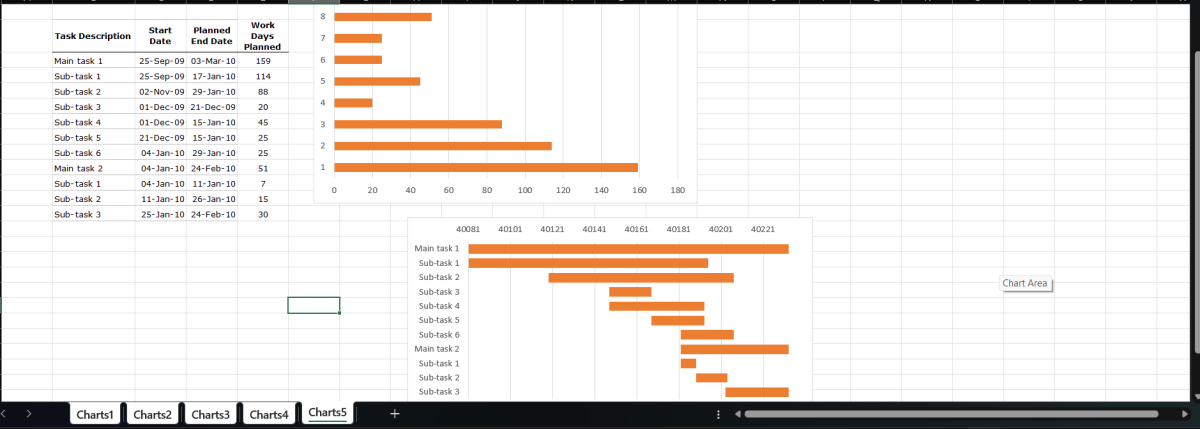Click the cell containing 159 work days
1200x429 pixels.
(x=263, y=61)
